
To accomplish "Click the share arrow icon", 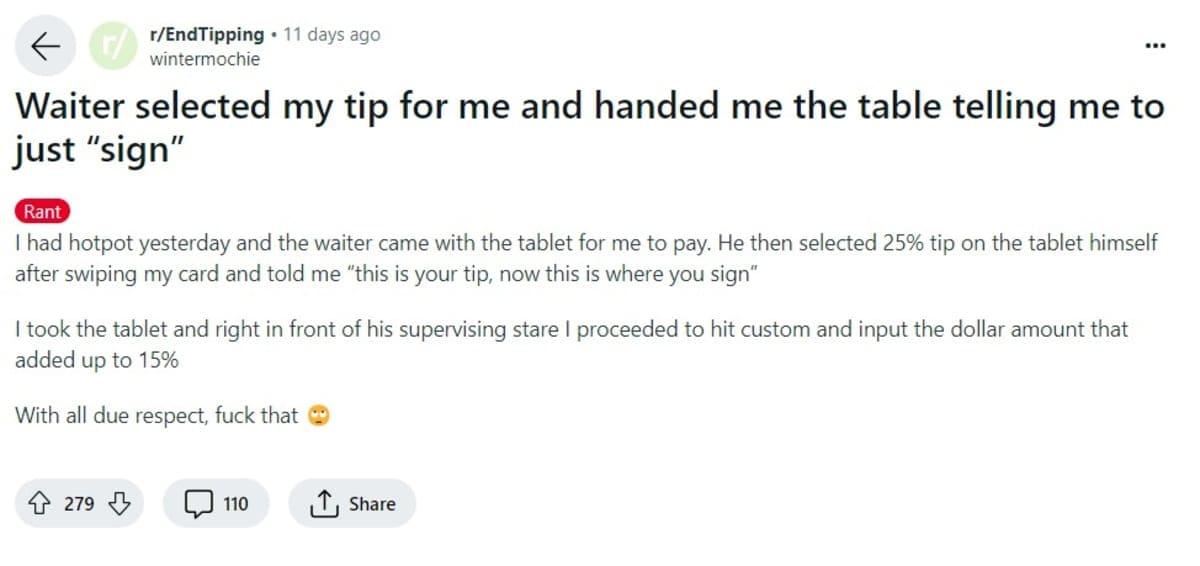I will tap(322, 504).
